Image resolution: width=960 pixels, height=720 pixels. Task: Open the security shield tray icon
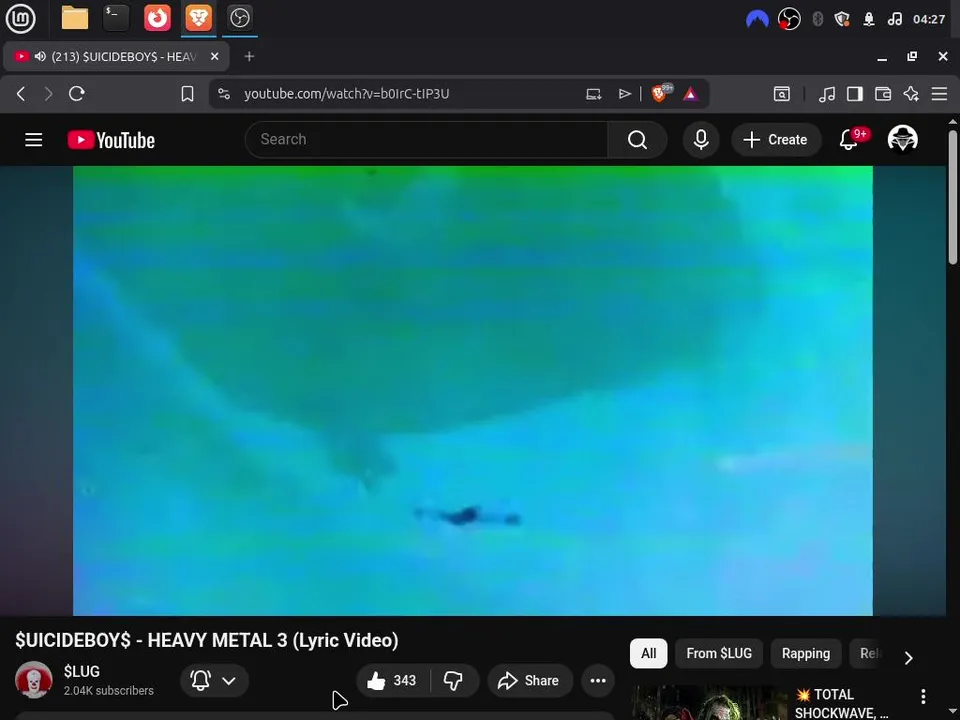coord(842,20)
